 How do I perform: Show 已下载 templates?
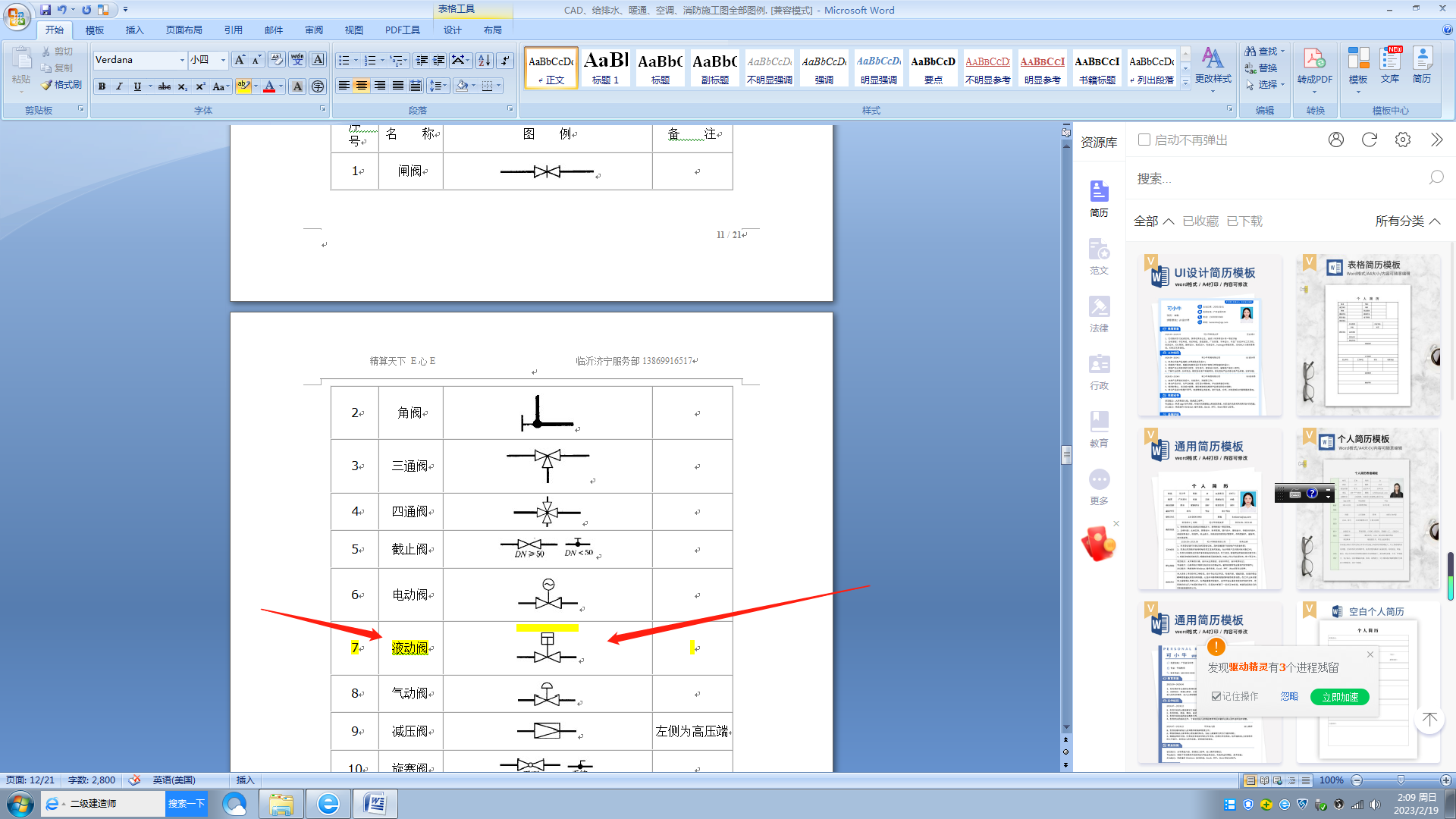coord(1244,221)
